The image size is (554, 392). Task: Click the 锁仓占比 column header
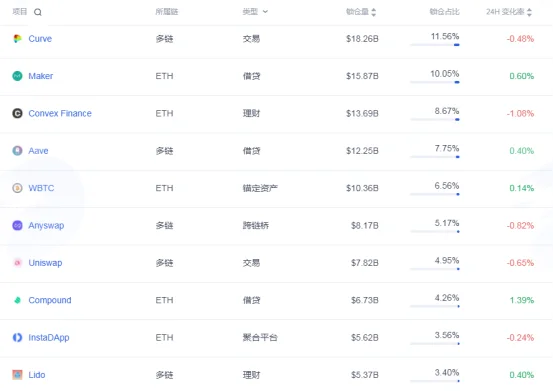pos(444,12)
